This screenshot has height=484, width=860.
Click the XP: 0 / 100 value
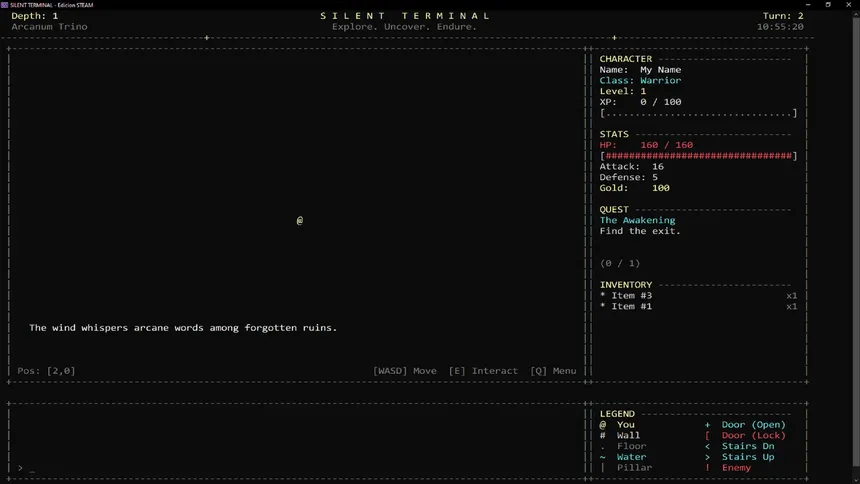(x=660, y=102)
